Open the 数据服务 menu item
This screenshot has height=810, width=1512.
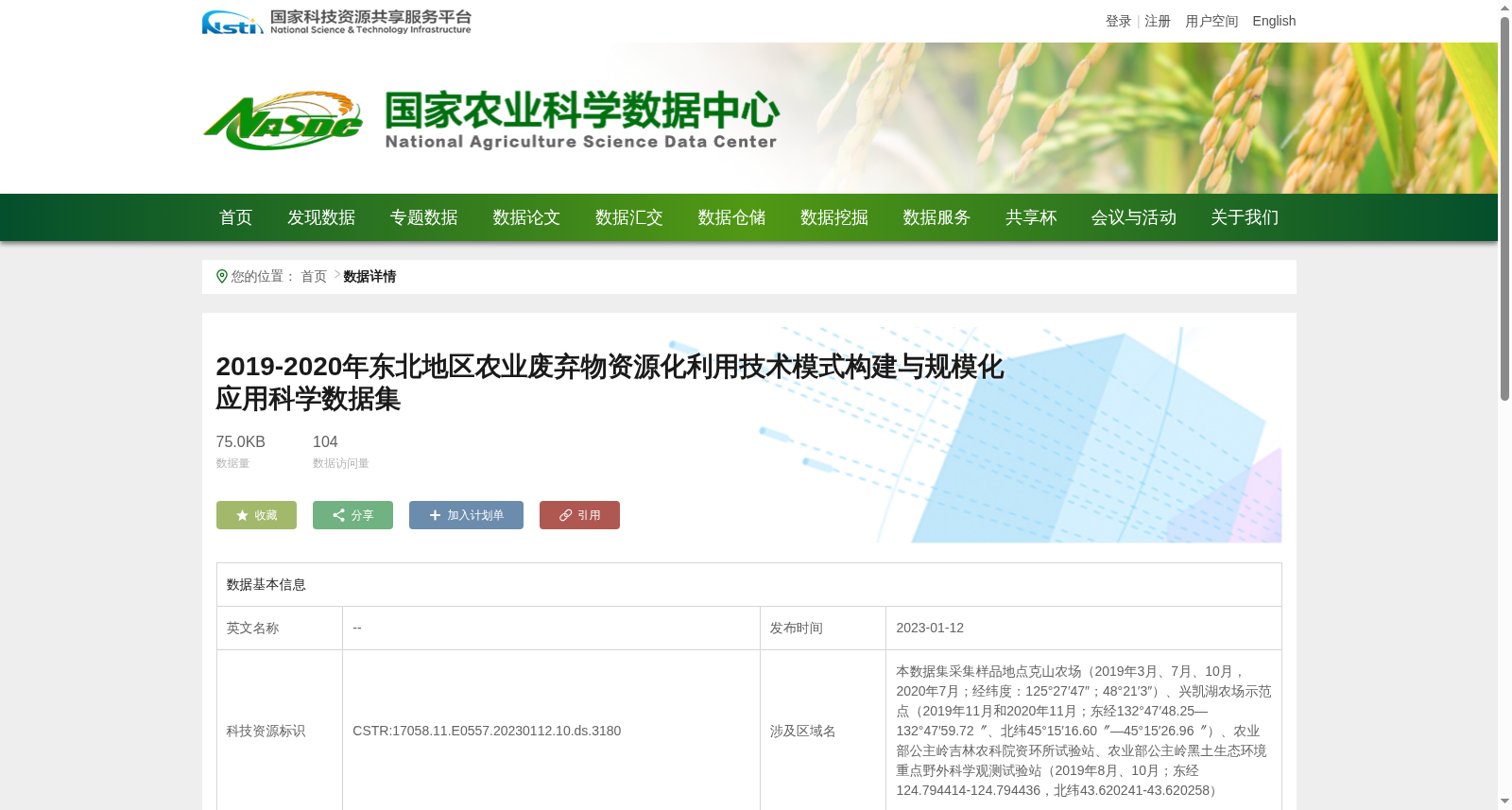click(x=936, y=217)
